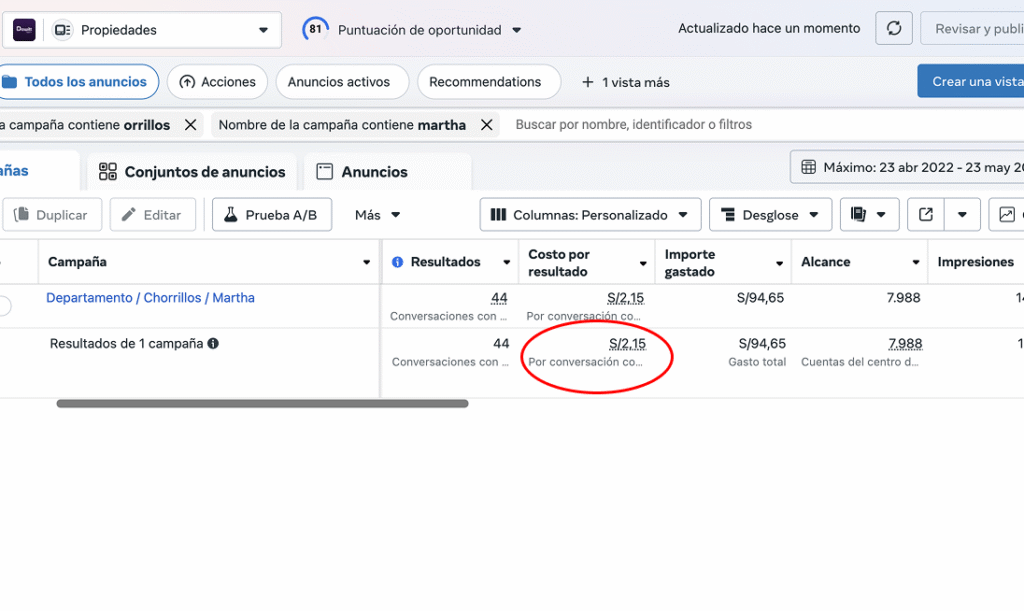Remove the 'martha' campaign name filter
Viewport: 1024px width, 611px height.
point(487,125)
